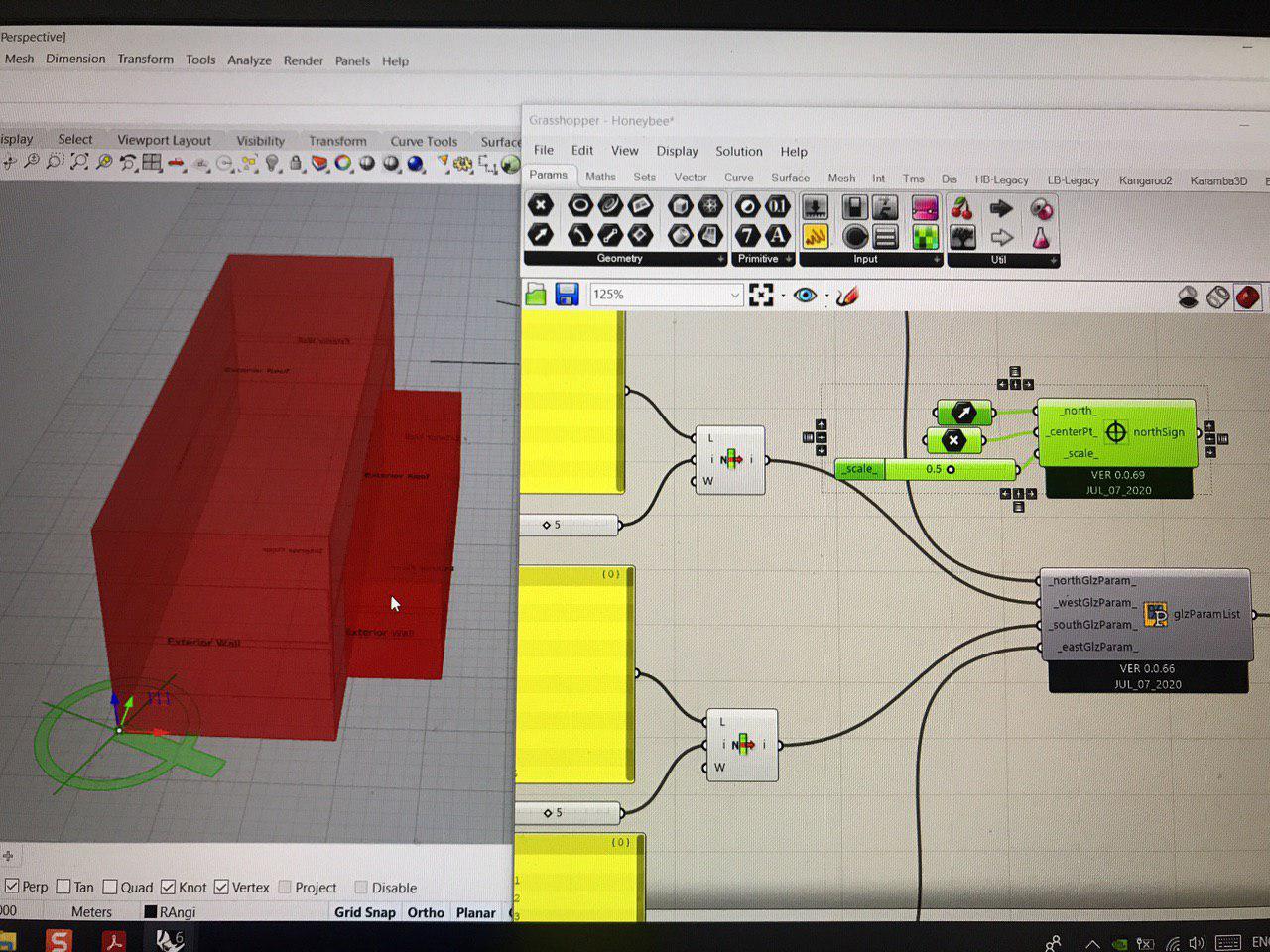This screenshot has height=952, width=1270.
Task: Toggle Grid Snap in Rhino's status bar
Action: coord(365,912)
